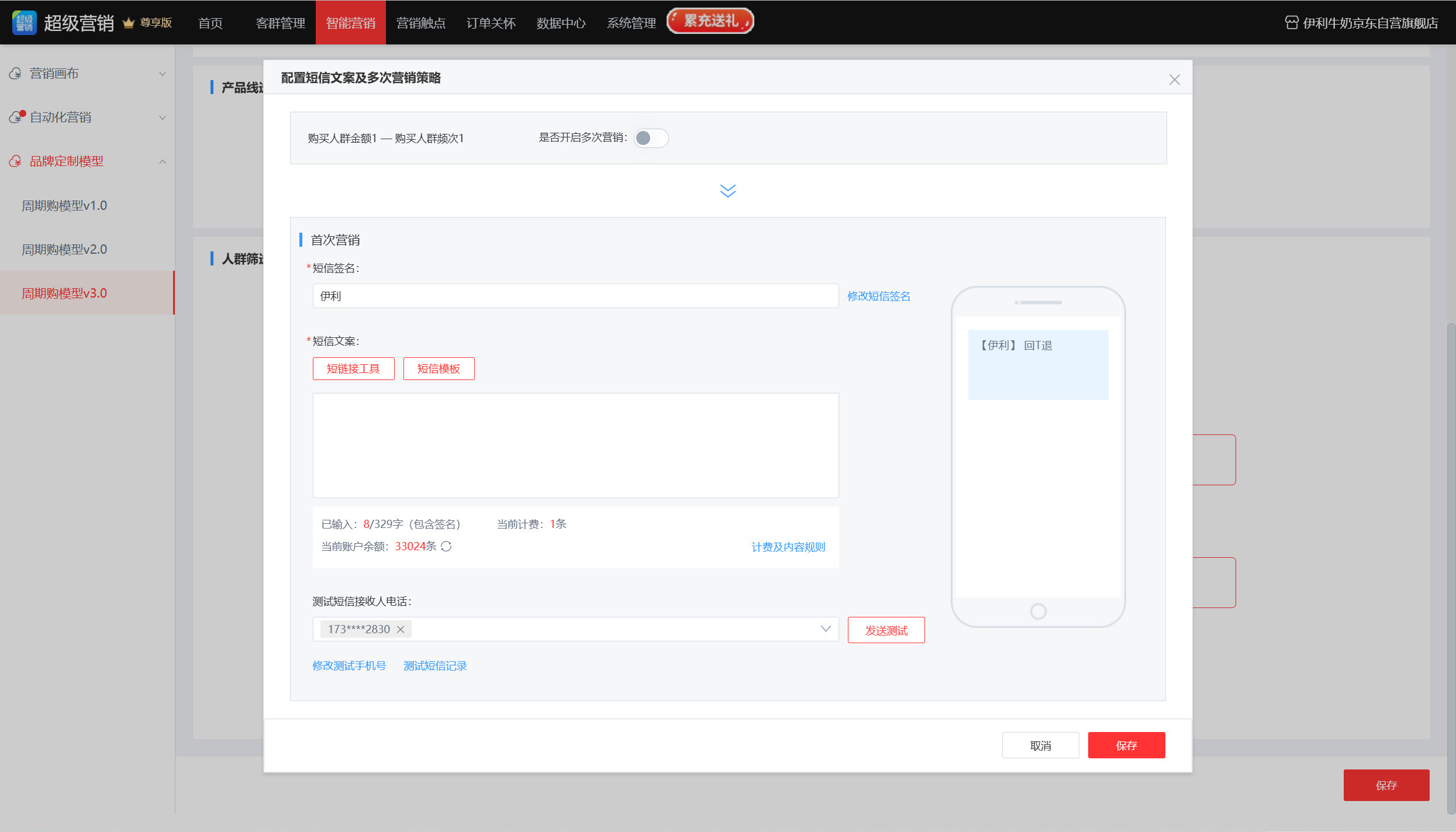Expand the 自动化营销 menu chevron
The width and height of the screenshot is (1456, 832).
[x=163, y=118]
